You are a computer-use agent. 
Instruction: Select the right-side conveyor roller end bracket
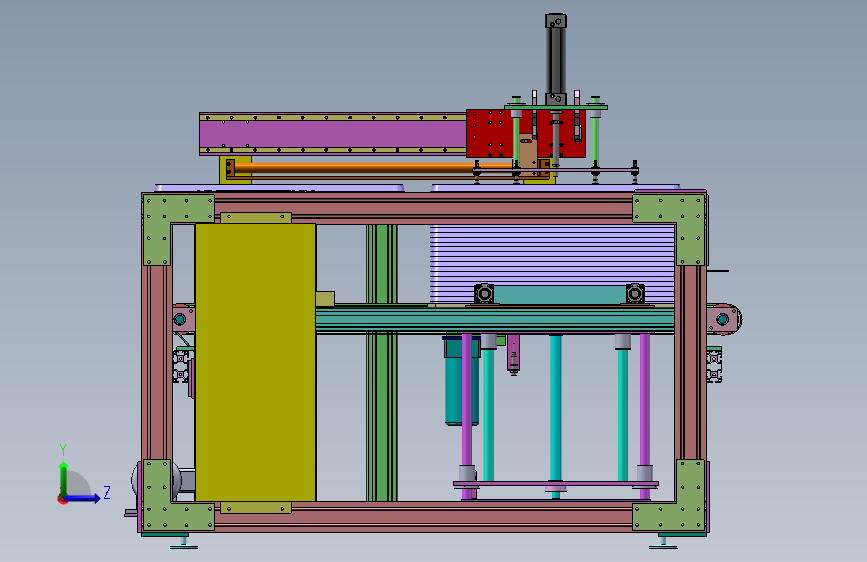point(724,319)
